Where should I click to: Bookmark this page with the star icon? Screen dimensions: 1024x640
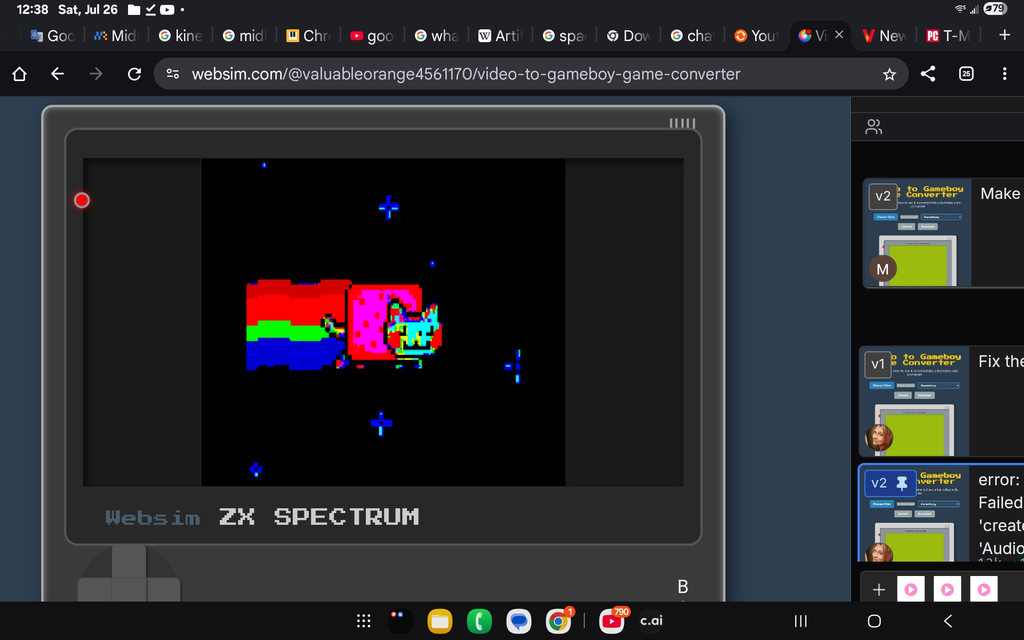889,74
